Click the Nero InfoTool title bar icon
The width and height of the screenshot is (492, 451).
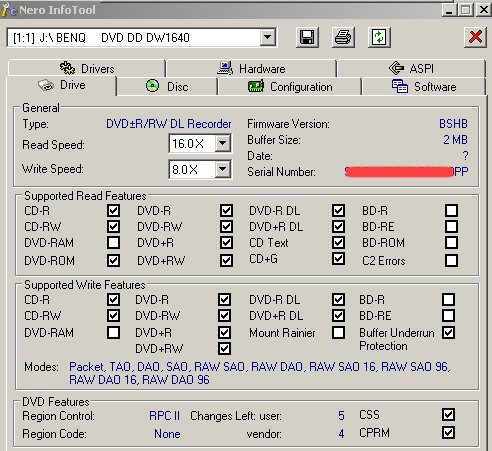pos(8,10)
